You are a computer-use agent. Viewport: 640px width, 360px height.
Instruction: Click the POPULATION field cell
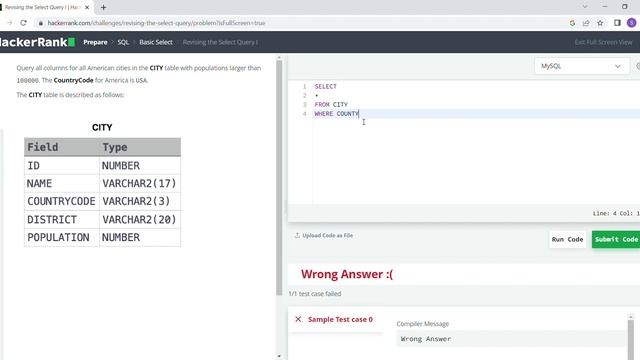tap(62, 238)
